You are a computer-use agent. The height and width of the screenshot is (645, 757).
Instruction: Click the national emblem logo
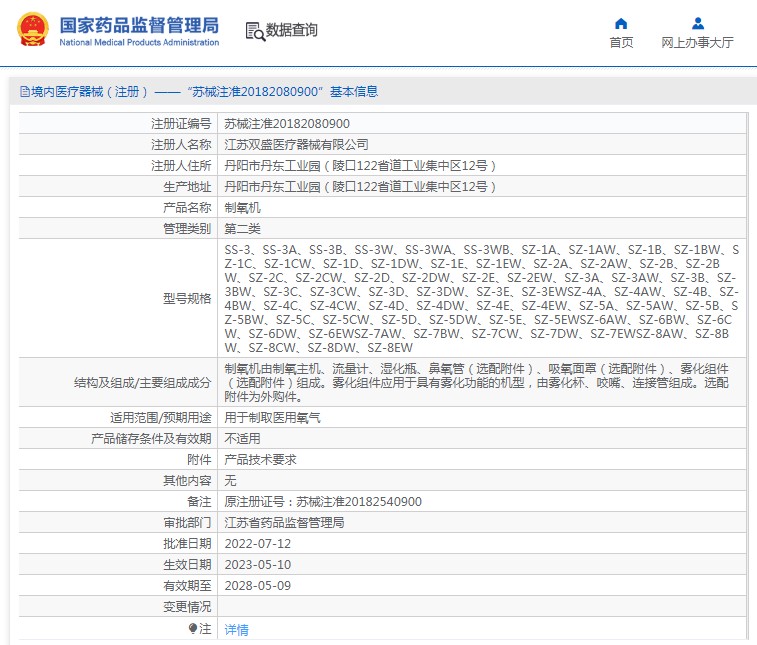click(x=33, y=29)
